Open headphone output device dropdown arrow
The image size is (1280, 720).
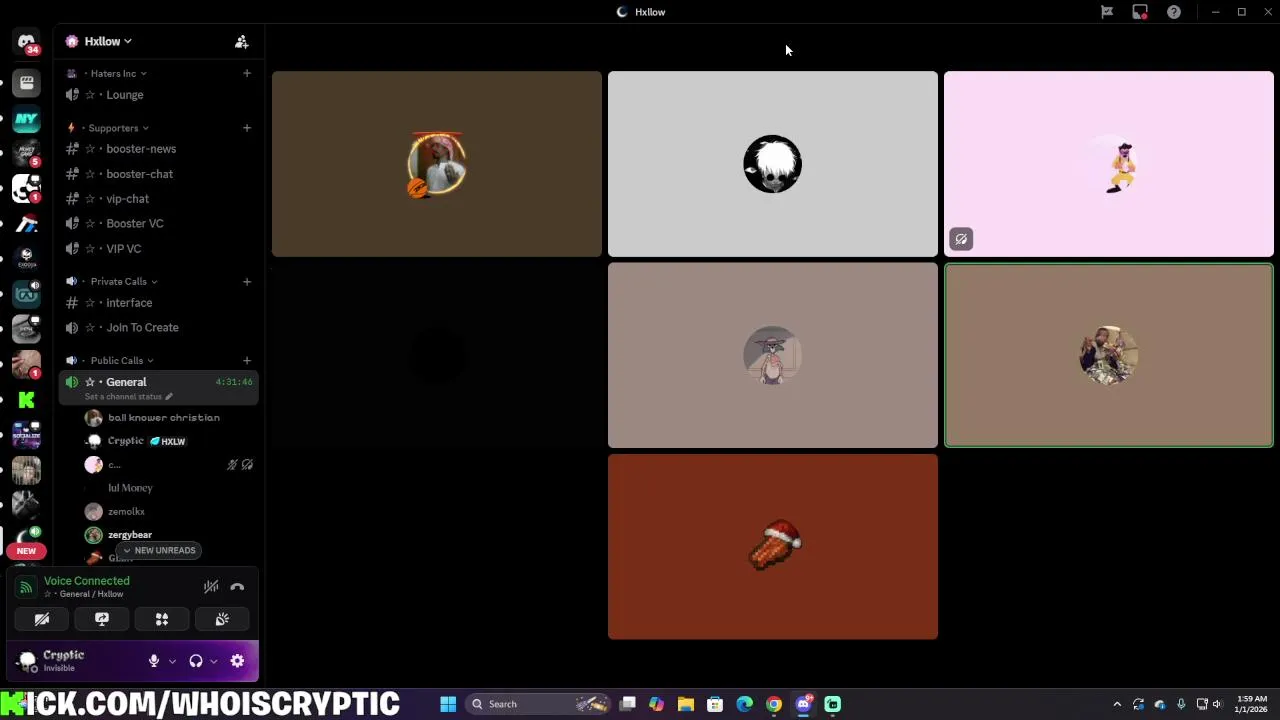[213, 661]
